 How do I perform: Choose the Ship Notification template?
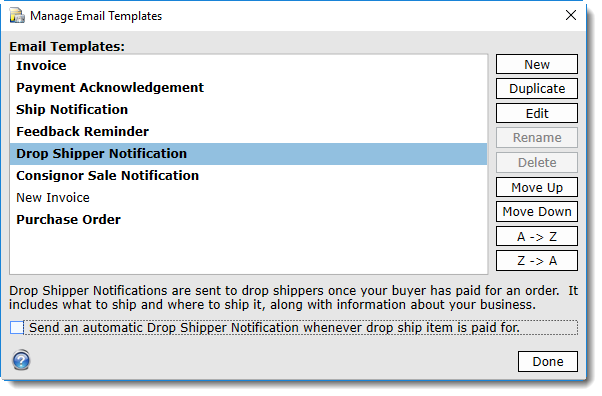[x=248, y=109]
